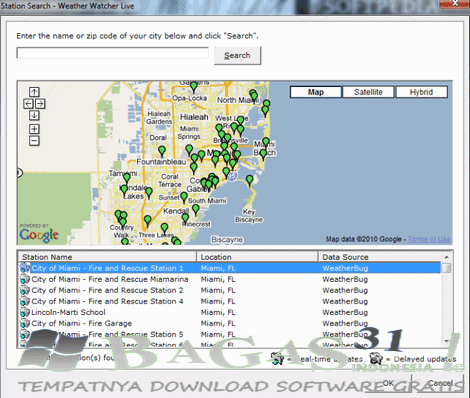
Task: Click scroll-up arrow of station list
Action: [446, 257]
